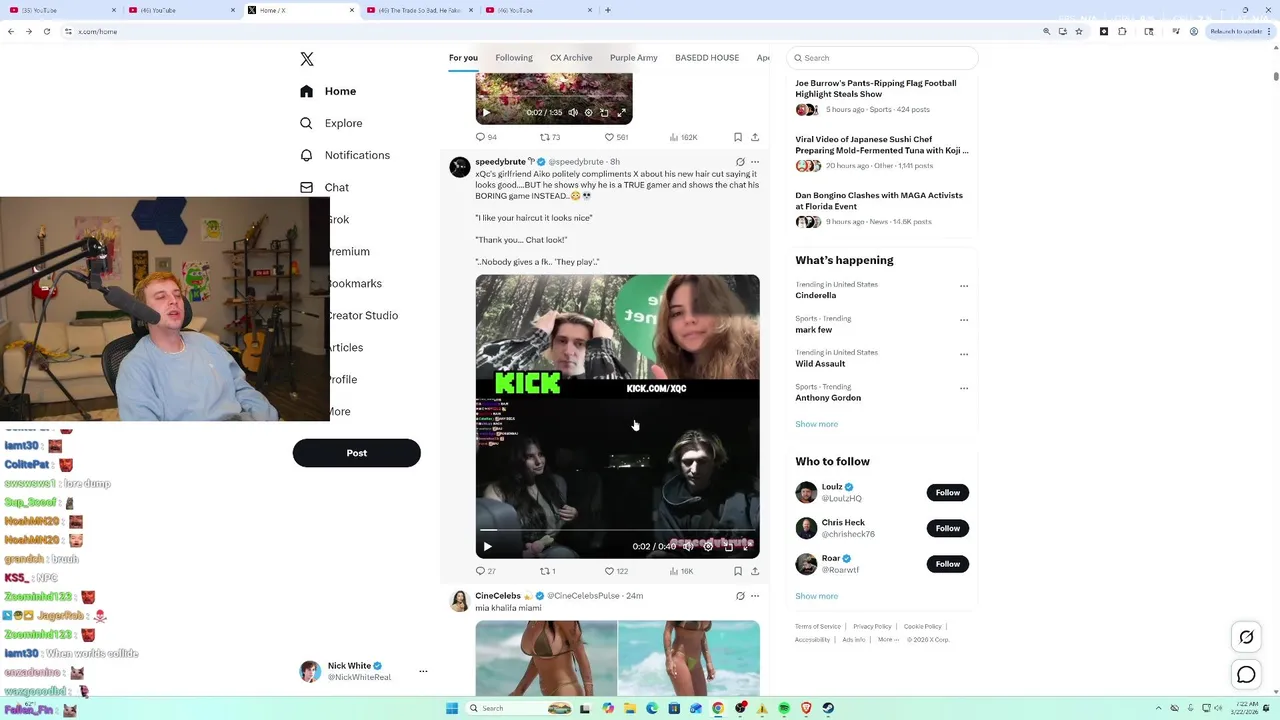The width and height of the screenshot is (1280, 720).
Task: Open speedybrute profile avatar
Action: 460,167
